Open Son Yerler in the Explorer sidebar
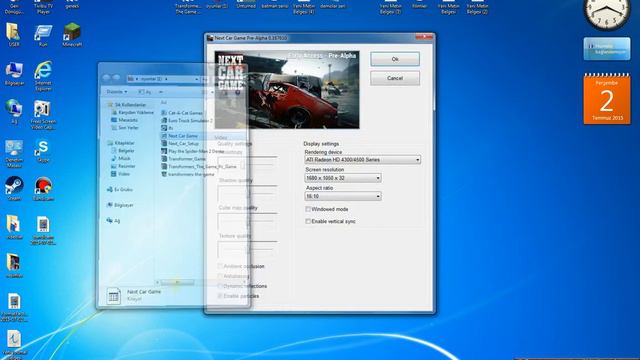 click(x=125, y=128)
